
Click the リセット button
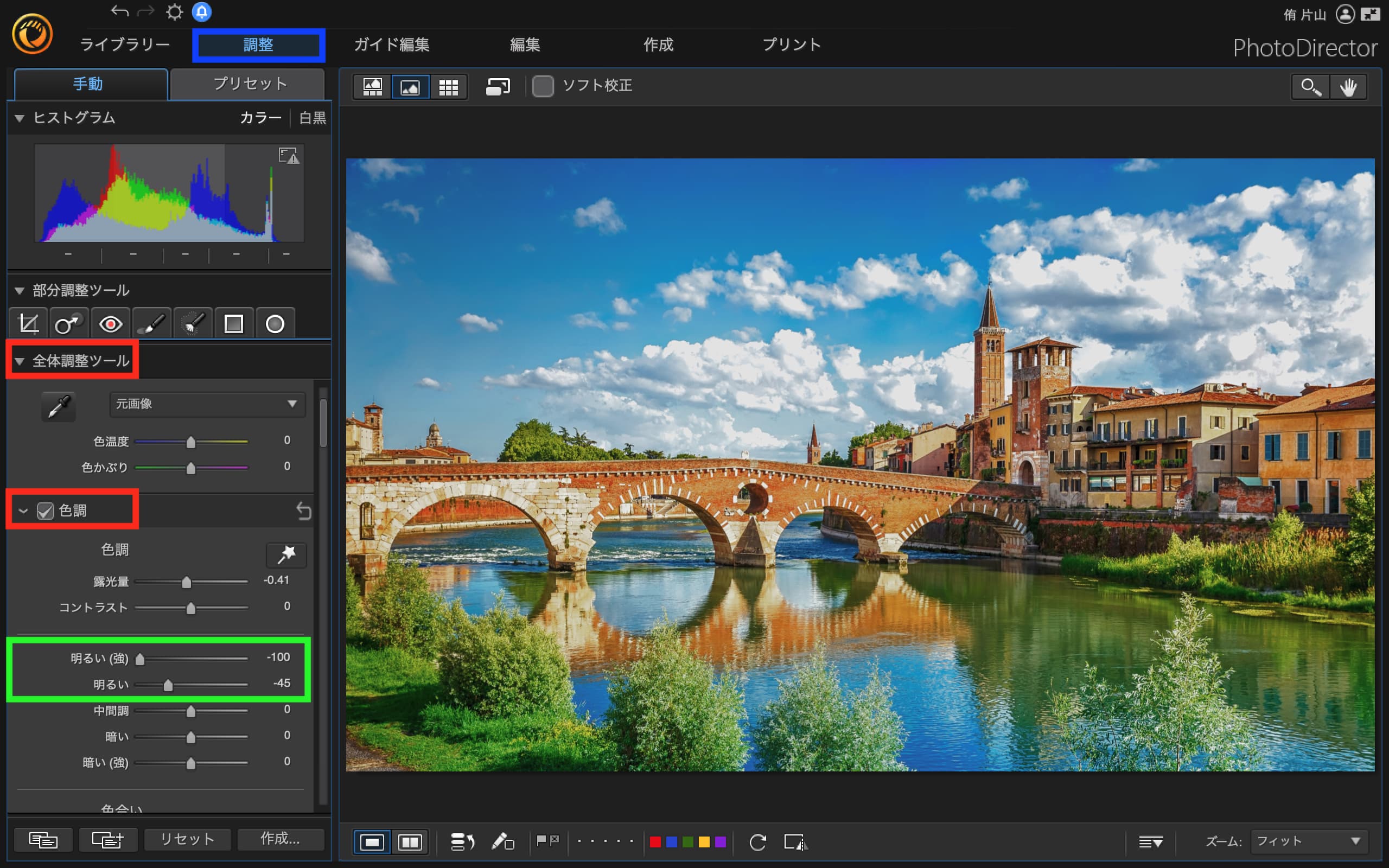pyautogui.click(x=187, y=839)
